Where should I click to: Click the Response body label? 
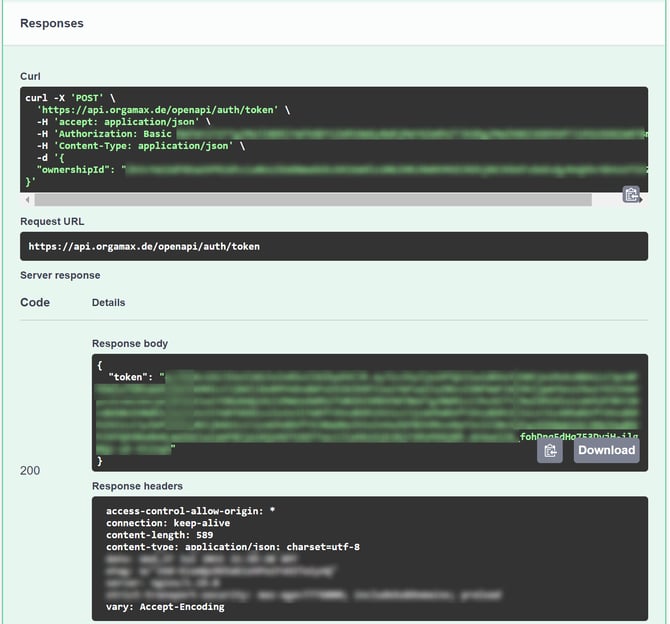130,343
